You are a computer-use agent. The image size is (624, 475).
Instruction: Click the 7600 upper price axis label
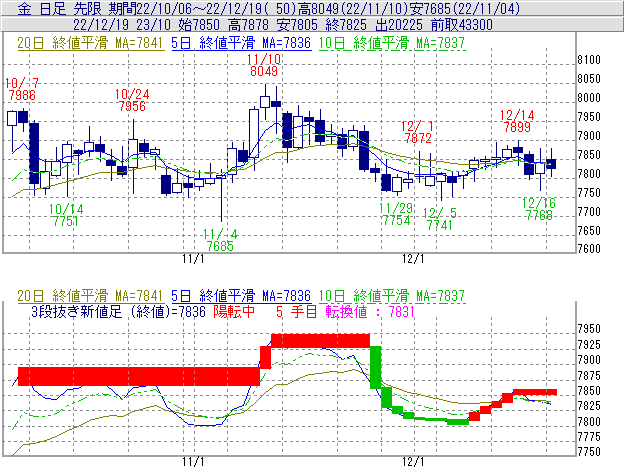tap(589, 248)
